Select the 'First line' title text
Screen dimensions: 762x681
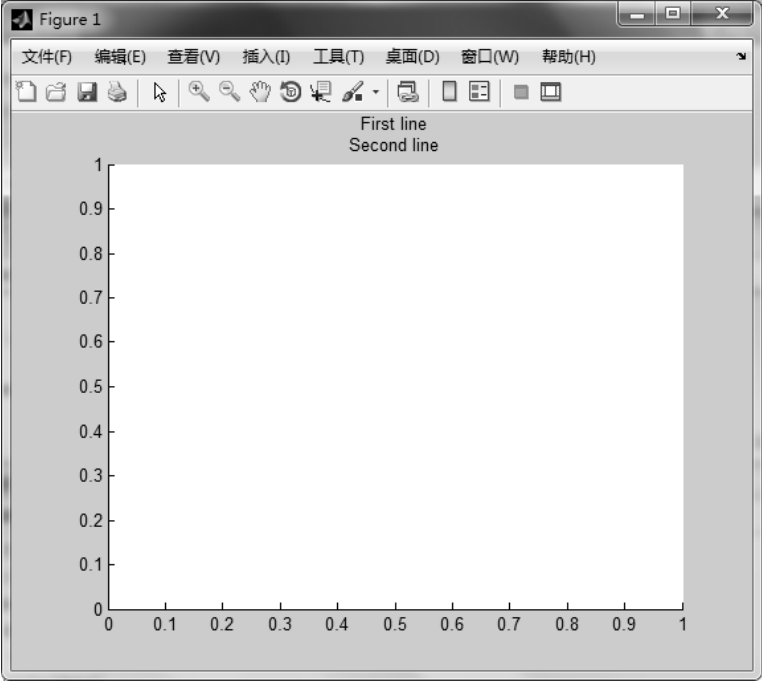tap(393, 124)
